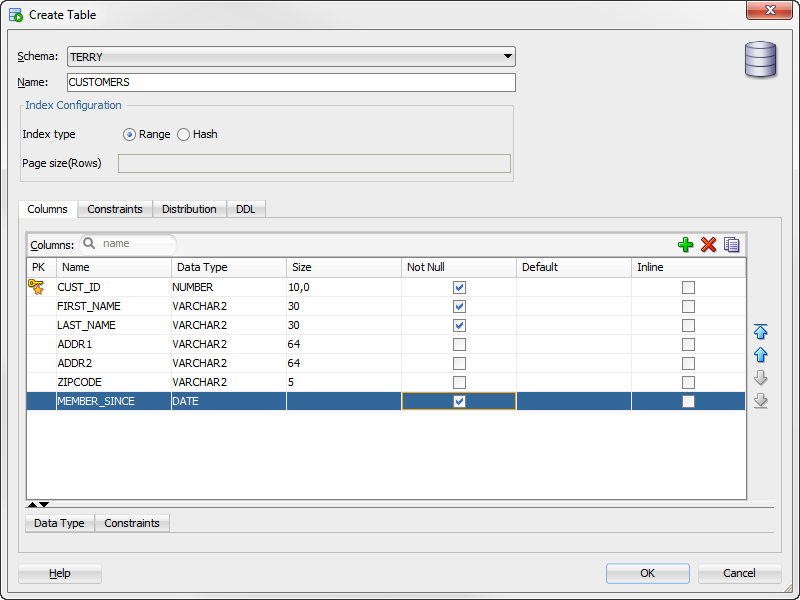Screen dimensions: 800x600
Task: Move column to bottom arrow
Action: click(760, 401)
